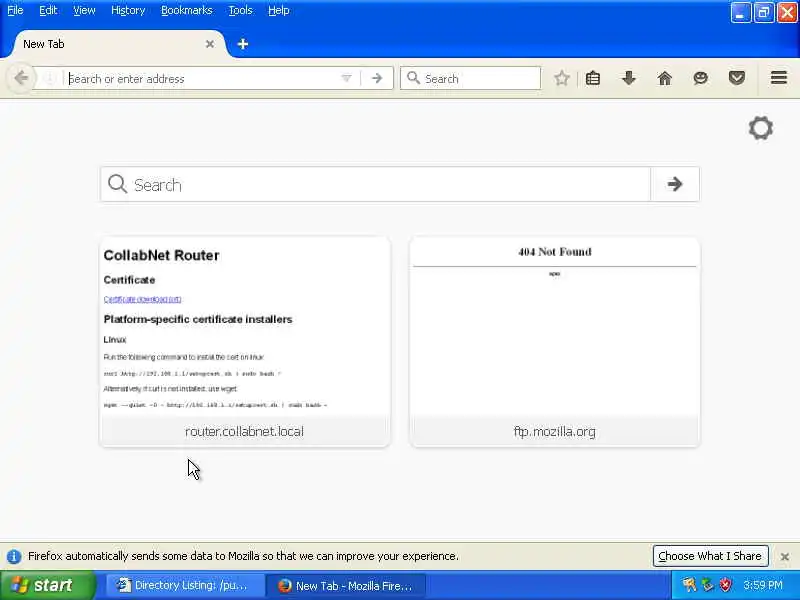Click the back navigation arrow

coord(21,78)
